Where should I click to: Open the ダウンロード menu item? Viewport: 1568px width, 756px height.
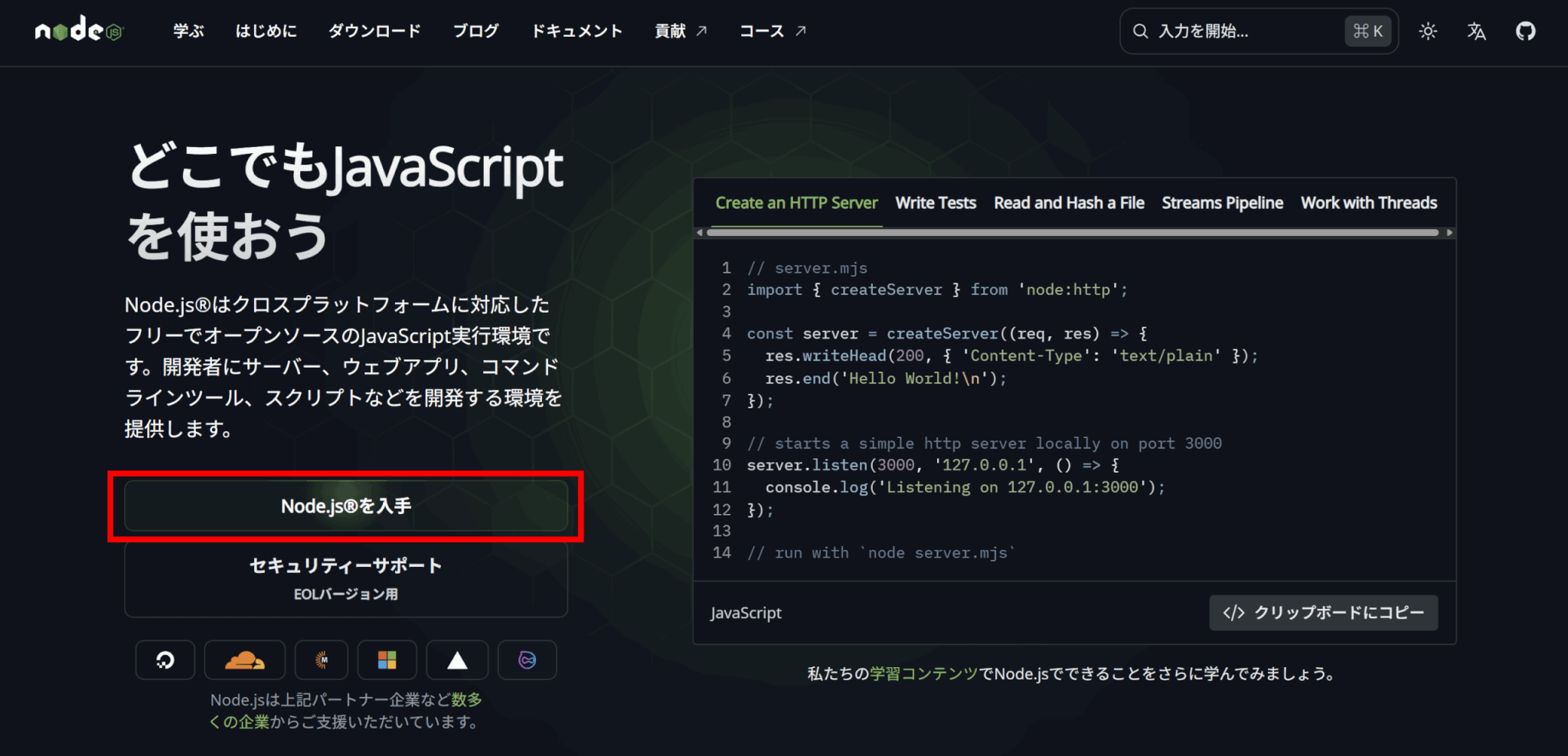(x=374, y=31)
